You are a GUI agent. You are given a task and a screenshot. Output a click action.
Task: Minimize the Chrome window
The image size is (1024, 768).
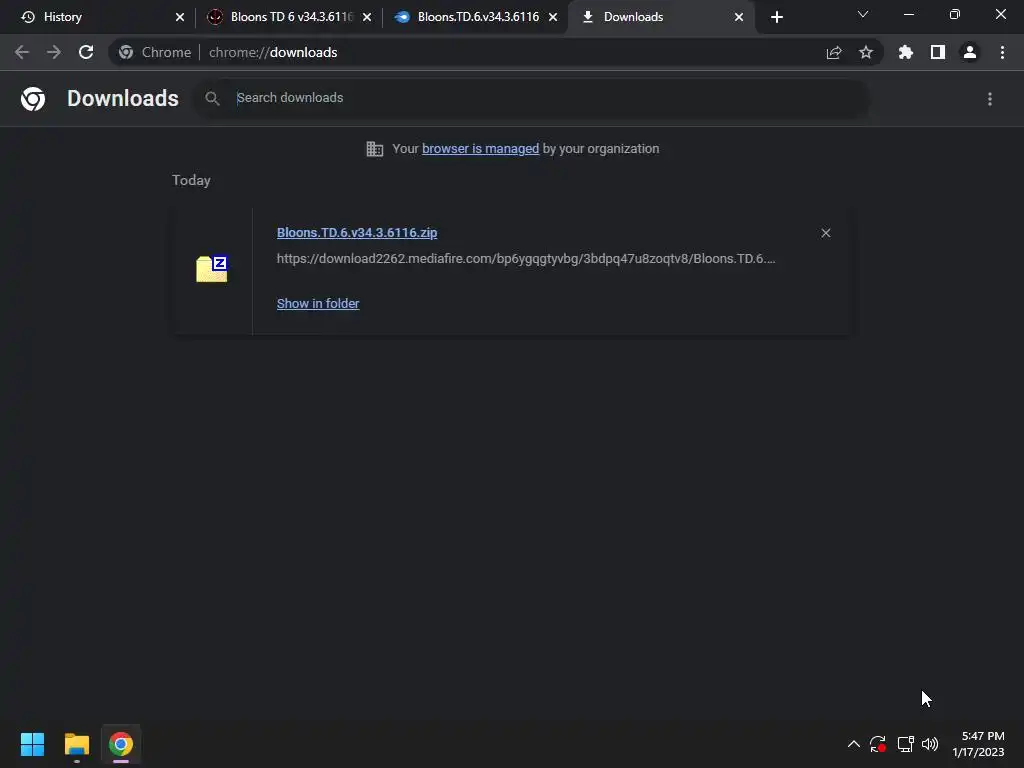[908, 14]
